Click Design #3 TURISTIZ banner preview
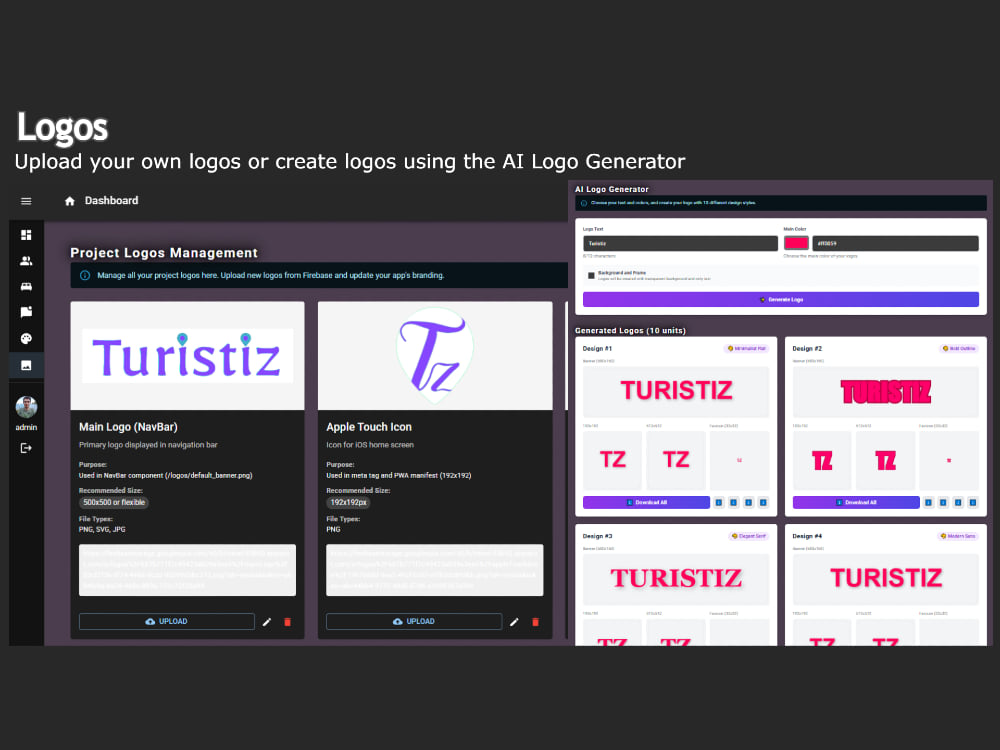The image size is (1000, 750). click(x=676, y=578)
